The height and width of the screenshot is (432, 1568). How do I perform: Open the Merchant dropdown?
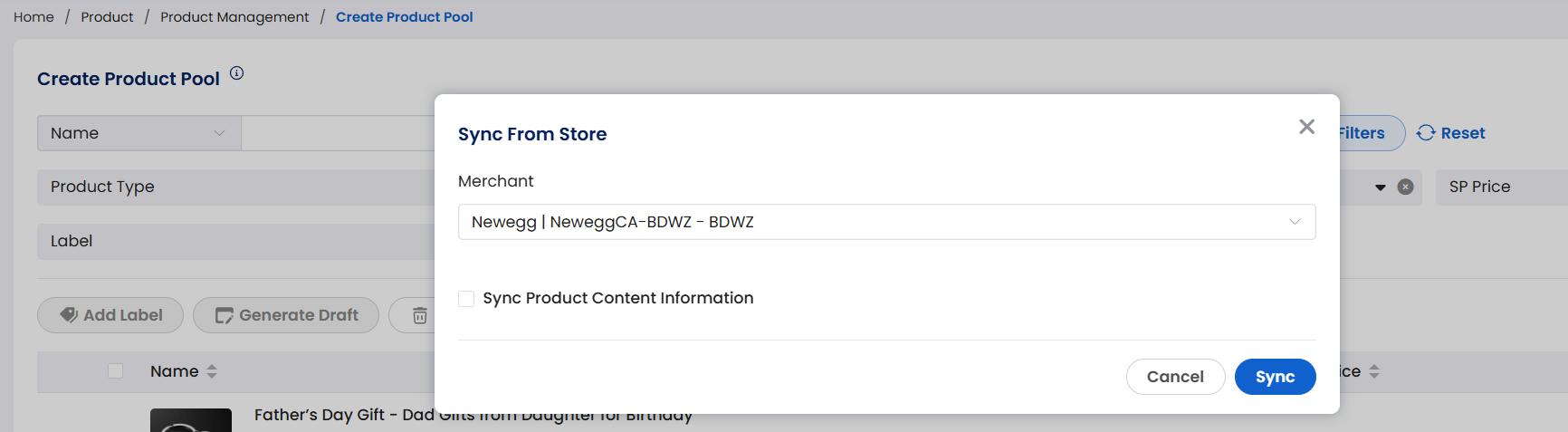click(x=886, y=222)
